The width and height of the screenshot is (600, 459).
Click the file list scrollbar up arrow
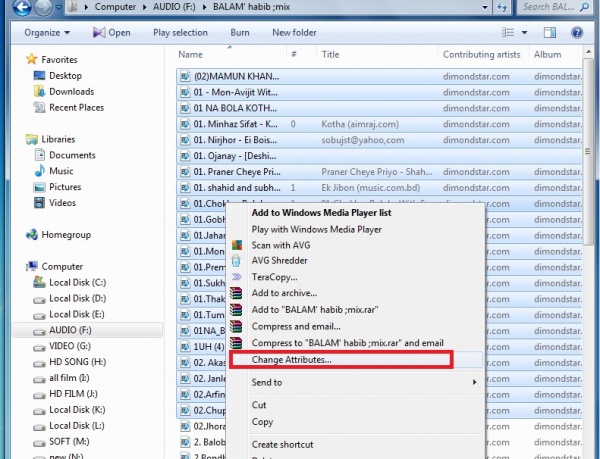[x=588, y=52]
